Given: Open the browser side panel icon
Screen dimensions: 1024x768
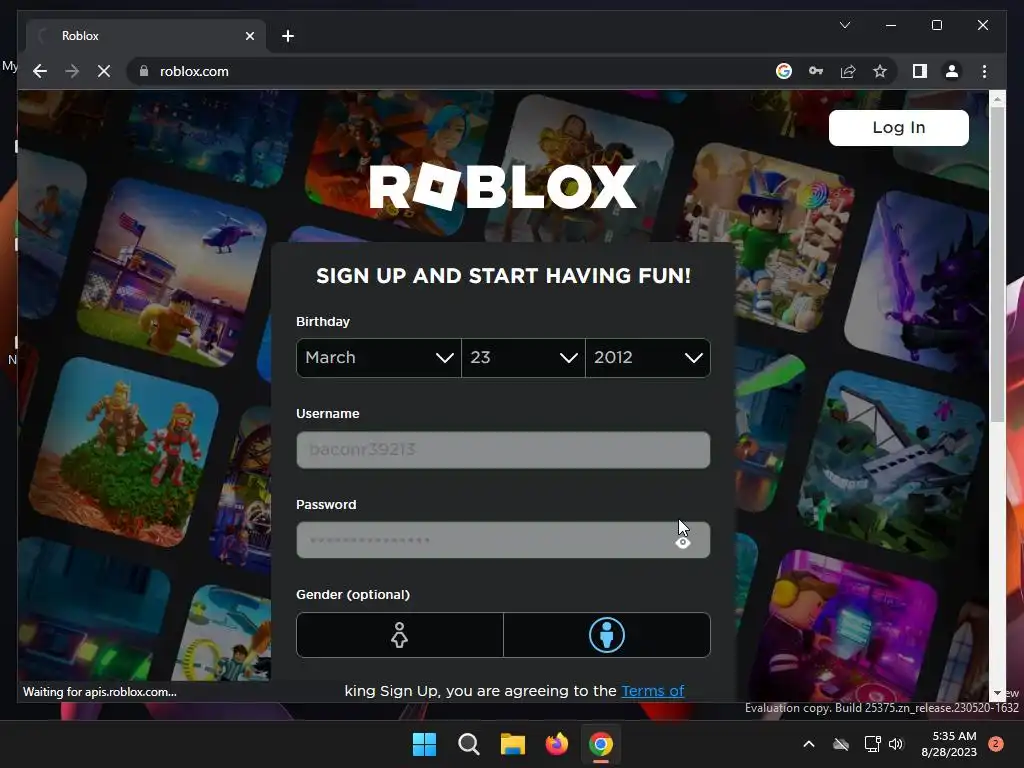Looking at the screenshot, I should click(920, 71).
